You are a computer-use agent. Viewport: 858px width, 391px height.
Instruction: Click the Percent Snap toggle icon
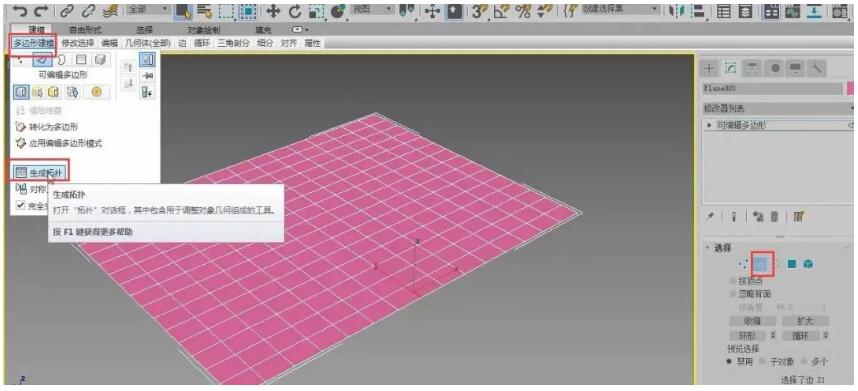tap(523, 11)
